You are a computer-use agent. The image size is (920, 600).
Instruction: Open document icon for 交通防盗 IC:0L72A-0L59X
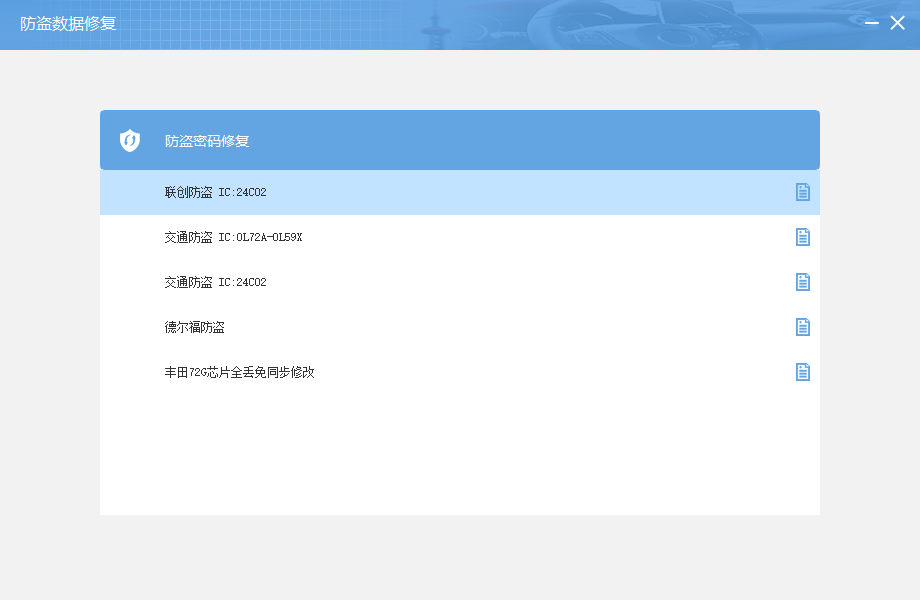coord(803,237)
